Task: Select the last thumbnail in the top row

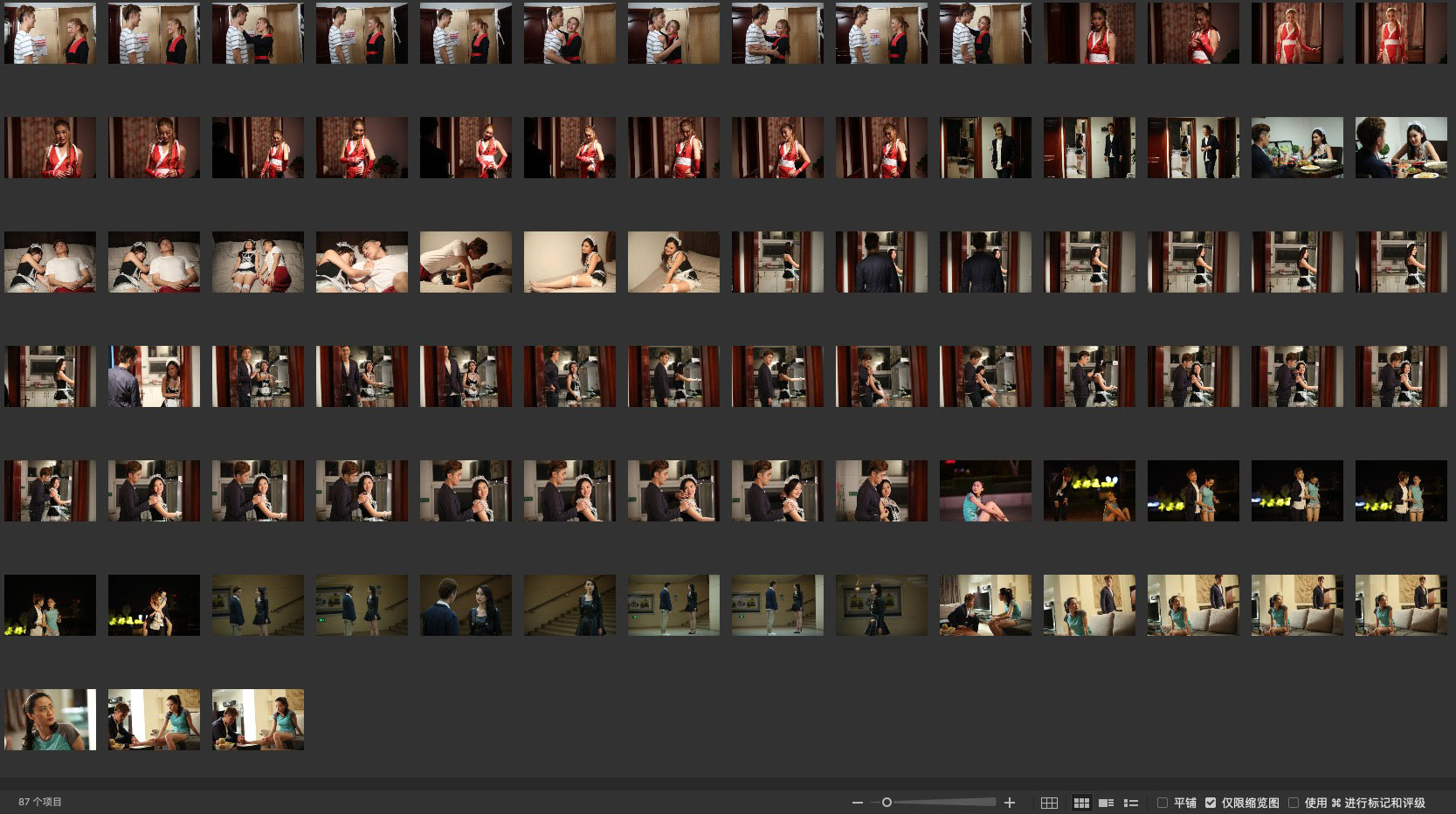Action: 1401,33
